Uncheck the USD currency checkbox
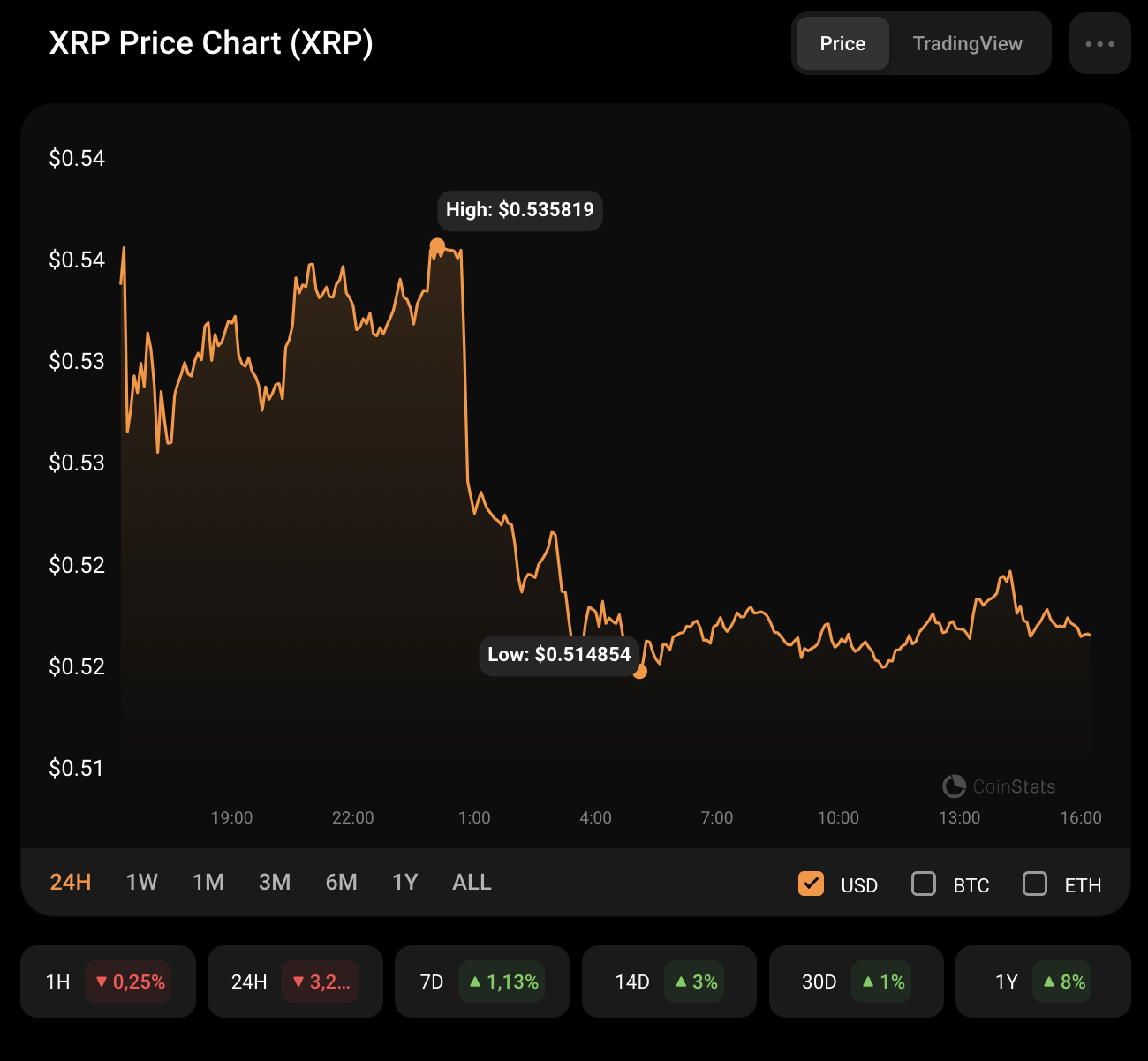 [811, 884]
